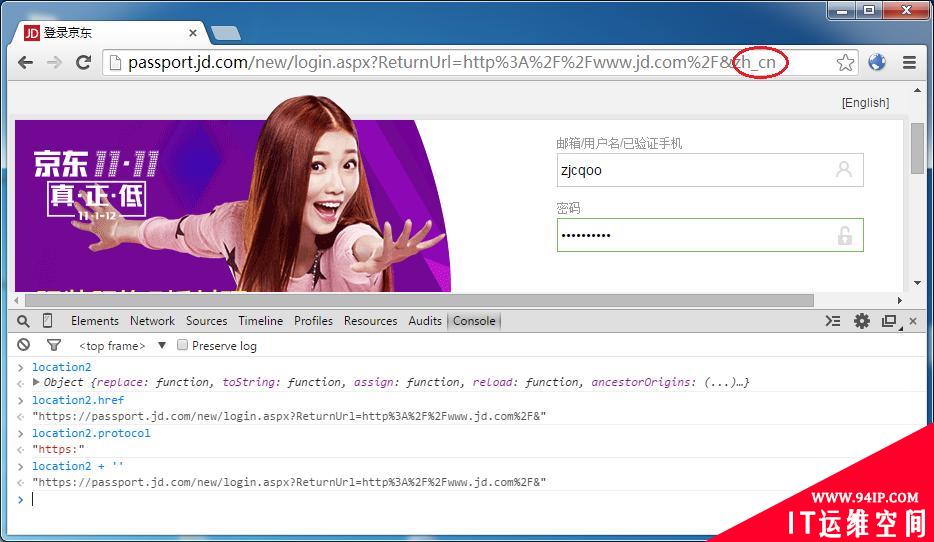Click the user icon in username field
This screenshot has height=542, width=934.
point(843,169)
